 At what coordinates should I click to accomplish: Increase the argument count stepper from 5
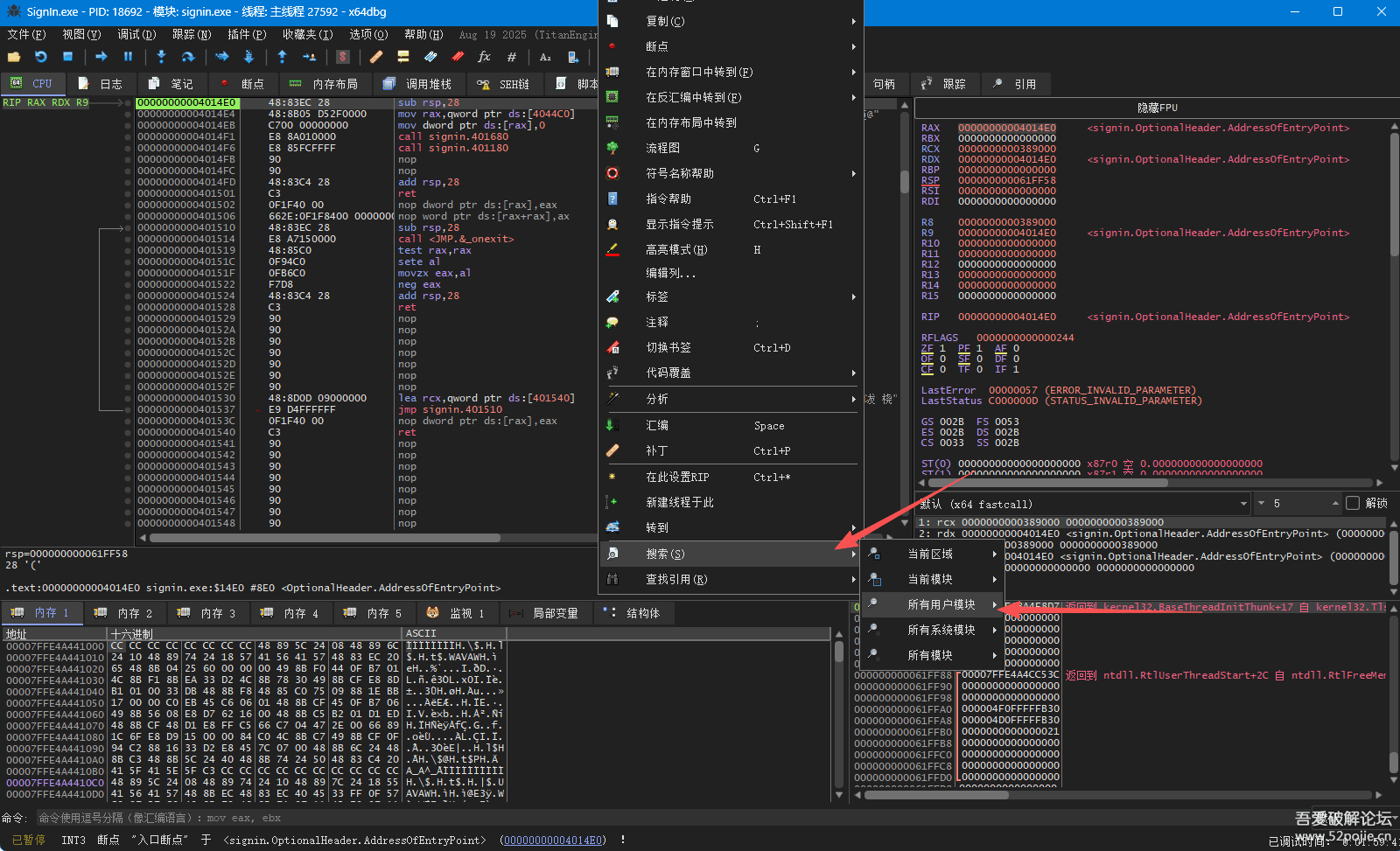1335,501
